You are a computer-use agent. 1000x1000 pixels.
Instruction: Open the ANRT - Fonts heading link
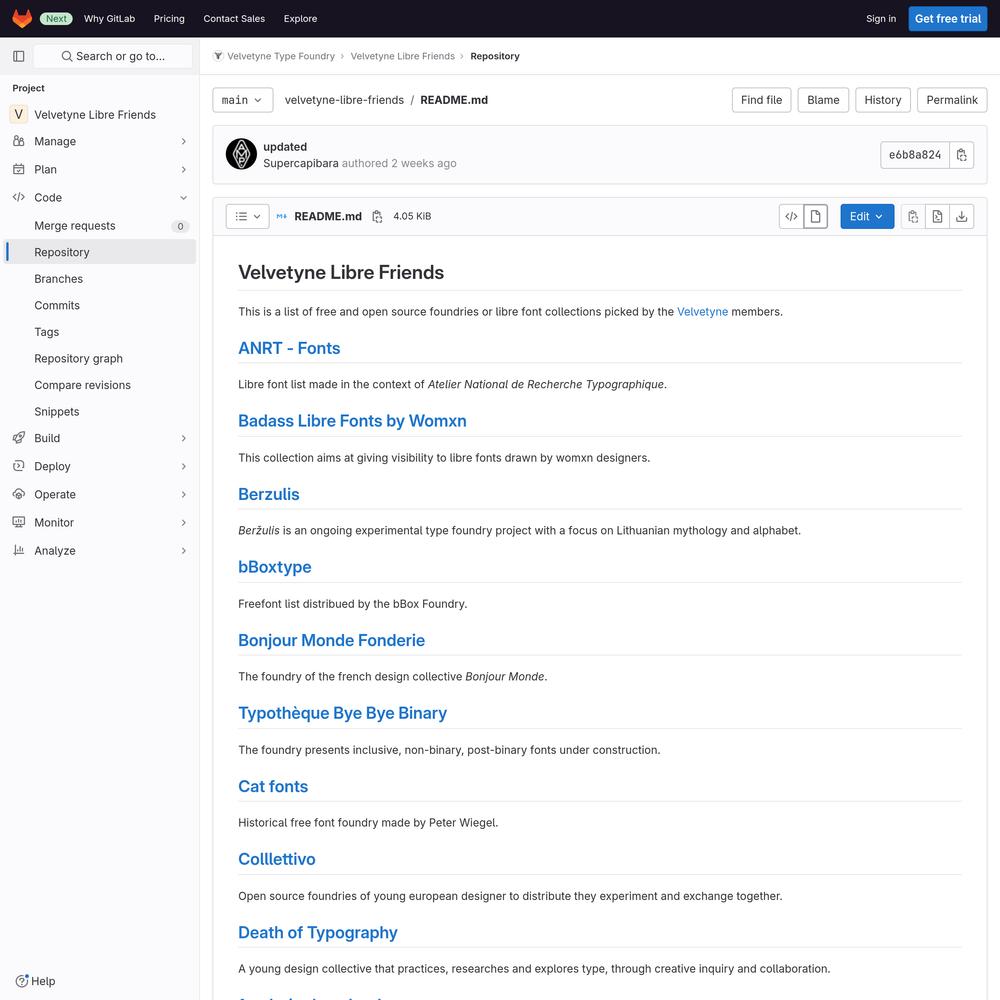point(289,348)
